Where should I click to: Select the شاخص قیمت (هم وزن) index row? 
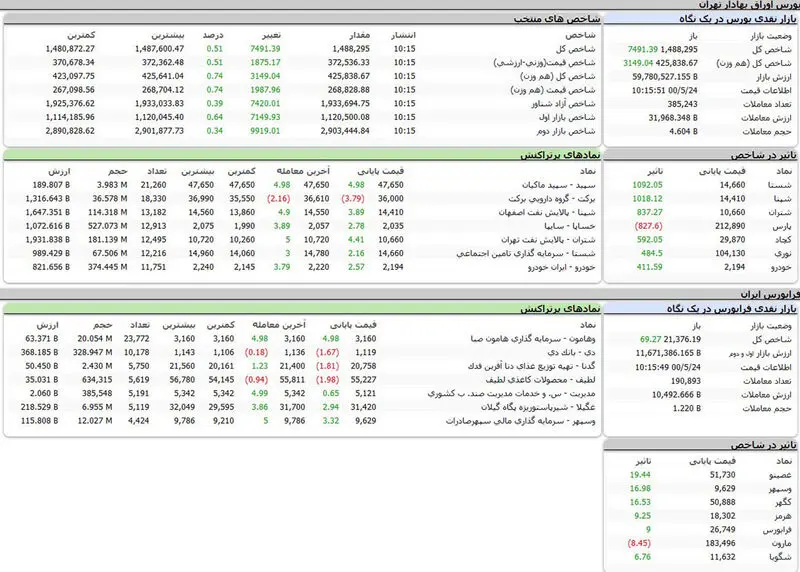pos(302,90)
